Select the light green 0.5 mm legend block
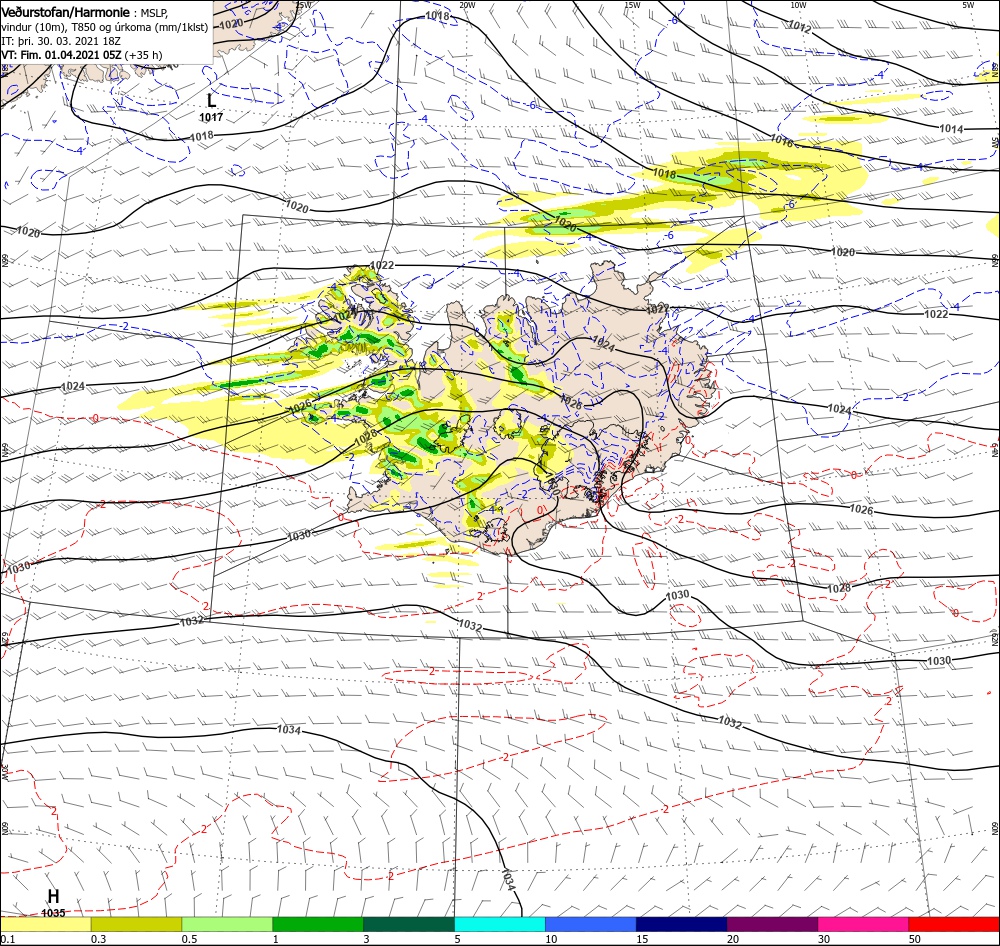Screen dimensions: 1000x946 (227, 924)
